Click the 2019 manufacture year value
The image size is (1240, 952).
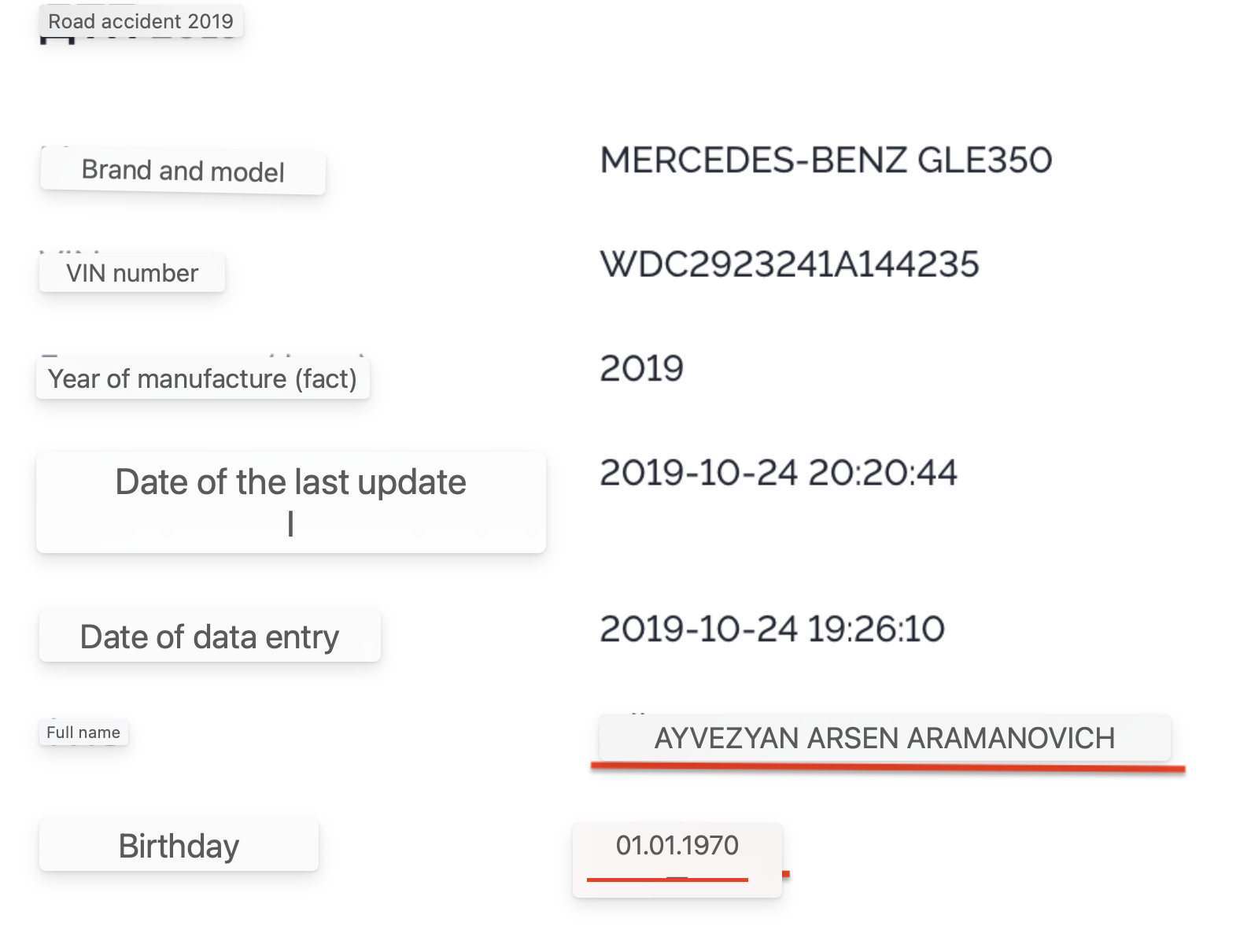pos(641,368)
